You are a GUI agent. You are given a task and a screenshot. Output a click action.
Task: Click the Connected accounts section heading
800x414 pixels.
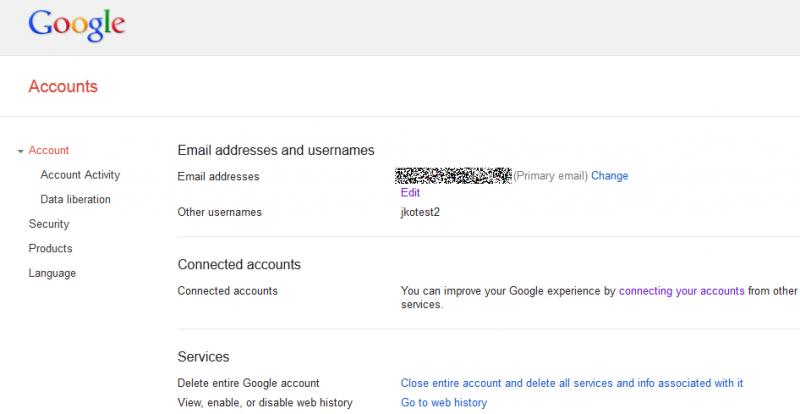click(x=239, y=265)
